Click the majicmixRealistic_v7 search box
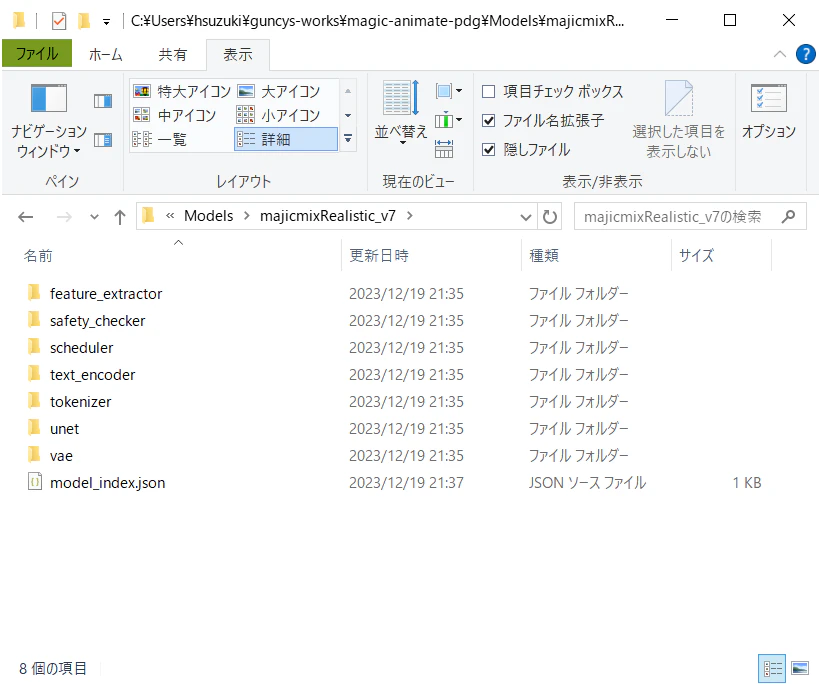819x684 pixels. pos(691,217)
